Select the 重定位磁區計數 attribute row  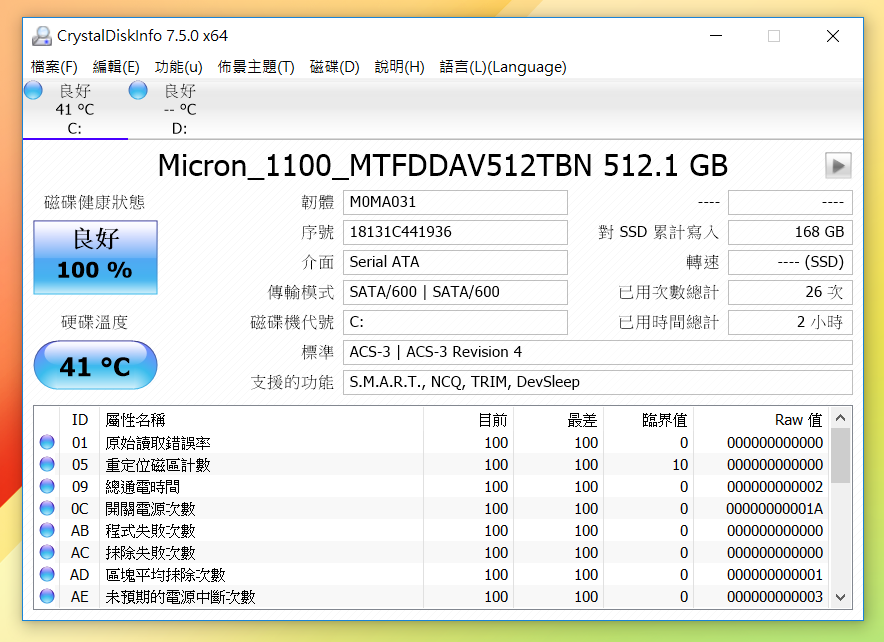tap(431, 464)
